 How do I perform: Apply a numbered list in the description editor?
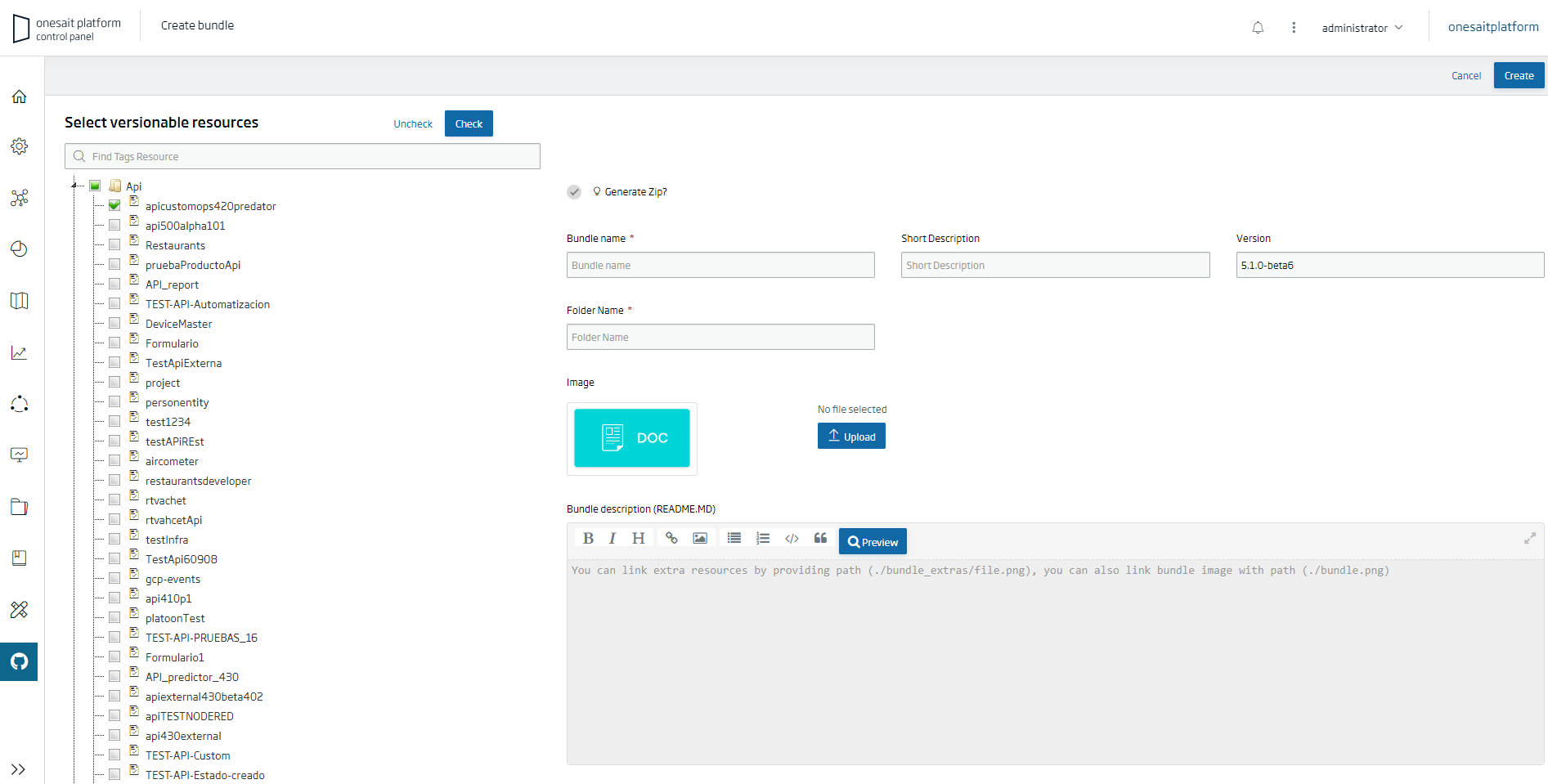tap(763, 538)
